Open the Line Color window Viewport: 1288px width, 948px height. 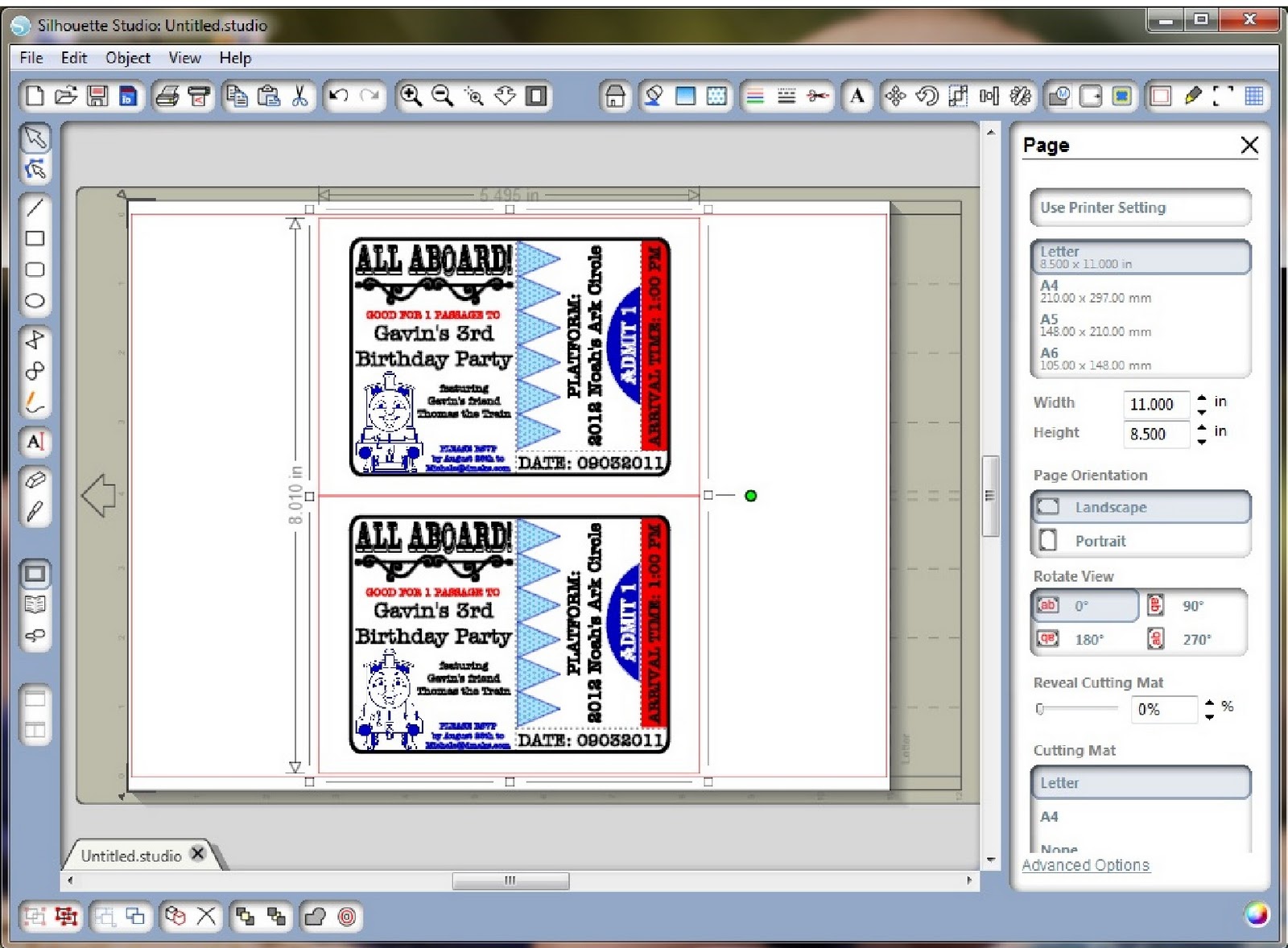pos(755,97)
